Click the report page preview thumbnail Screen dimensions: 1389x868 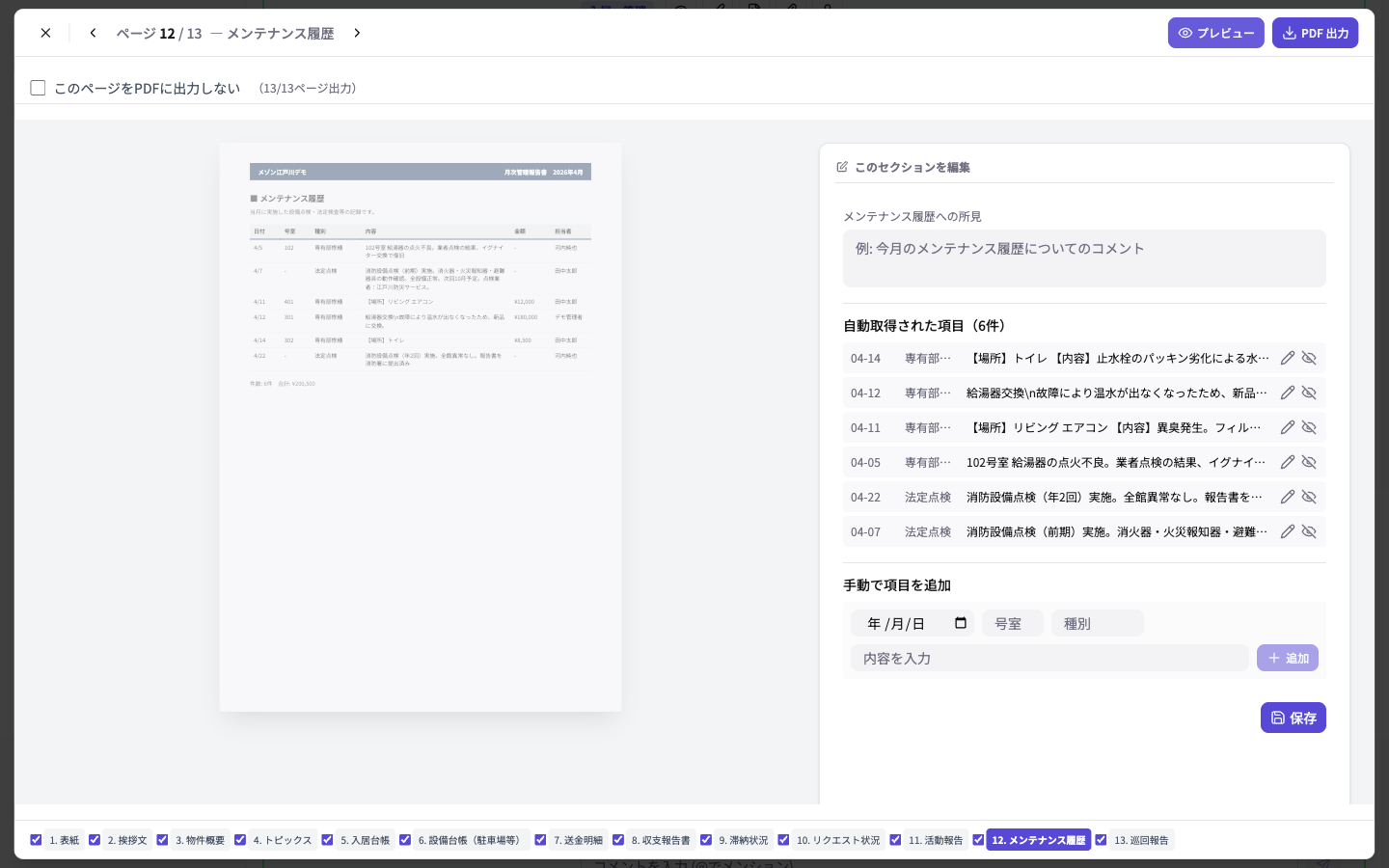coord(421,427)
